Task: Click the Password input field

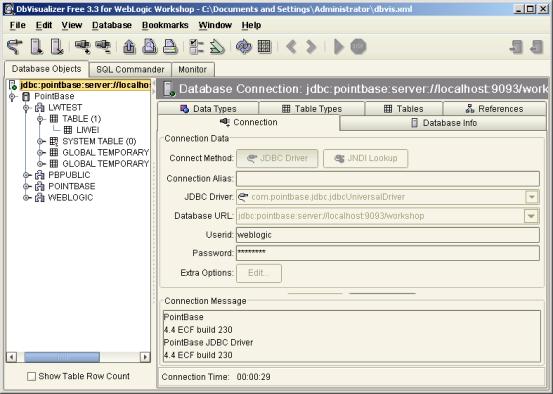Action: (x=388, y=253)
